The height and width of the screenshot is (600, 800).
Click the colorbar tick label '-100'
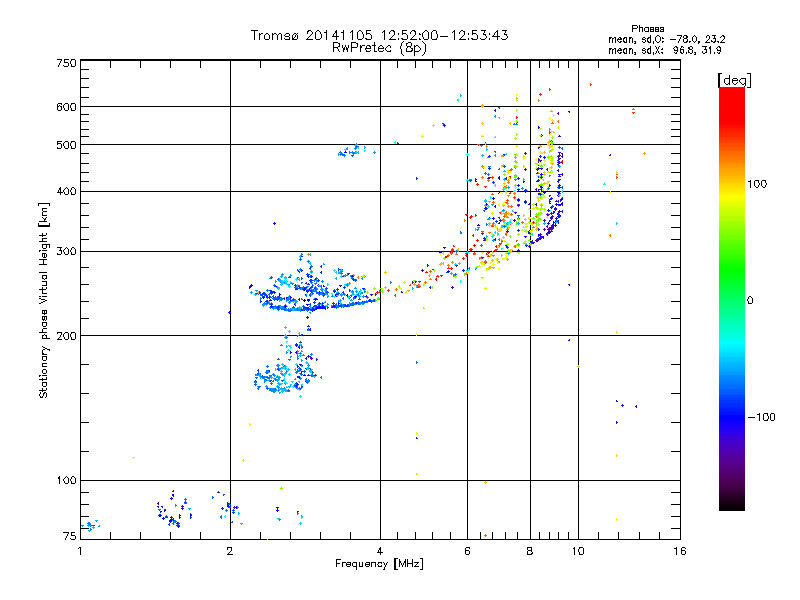coord(761,417)
